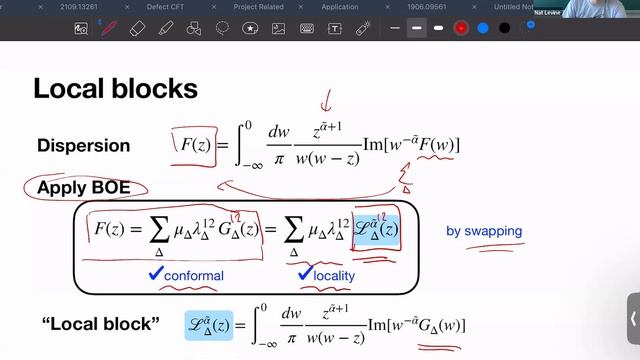Click the 'locality' text
The height and width of the screenshot is (360, 640).
coord(334,276)
